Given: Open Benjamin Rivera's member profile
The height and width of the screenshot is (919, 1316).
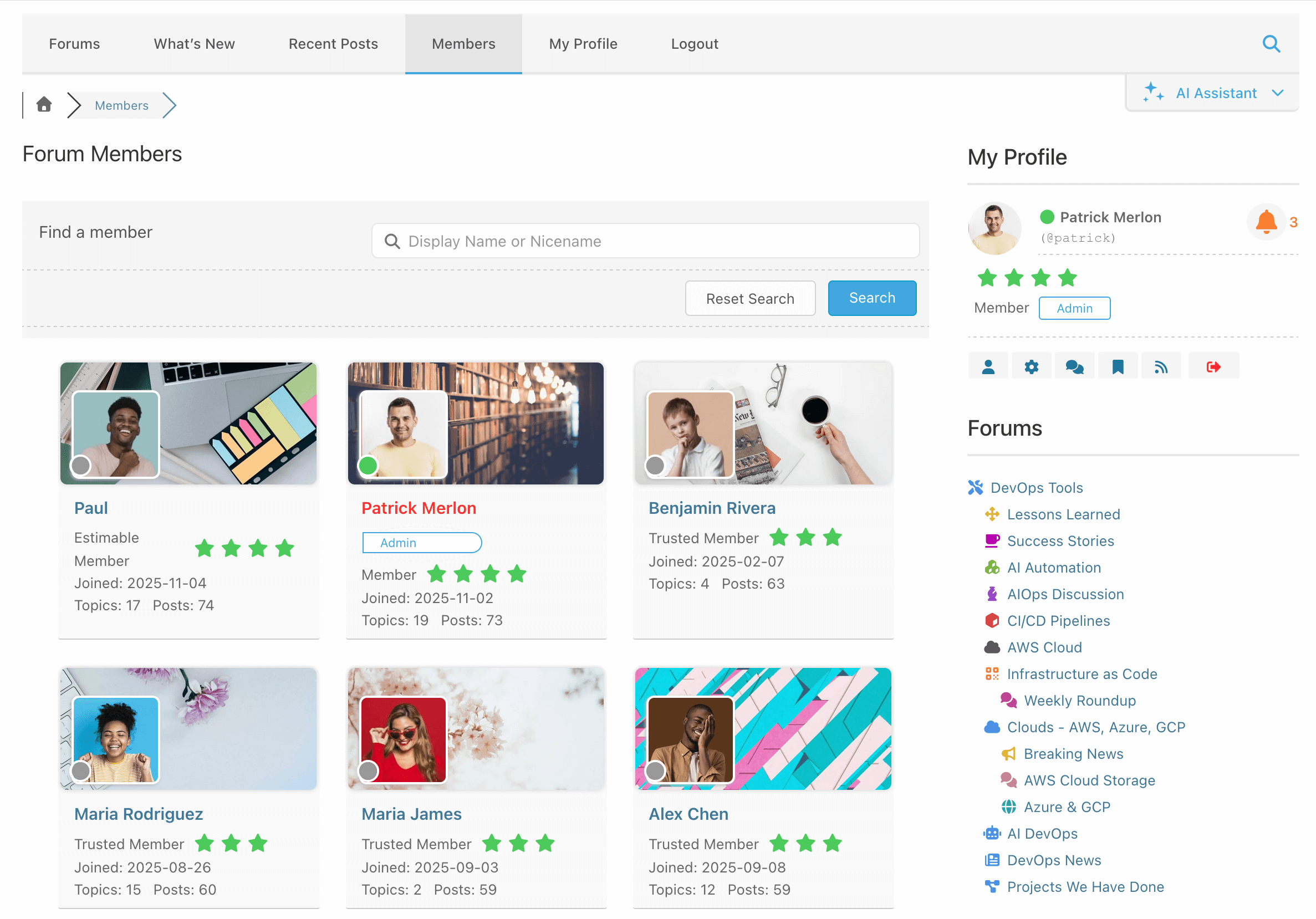Looking at the screenshot, I should (712, 508).
